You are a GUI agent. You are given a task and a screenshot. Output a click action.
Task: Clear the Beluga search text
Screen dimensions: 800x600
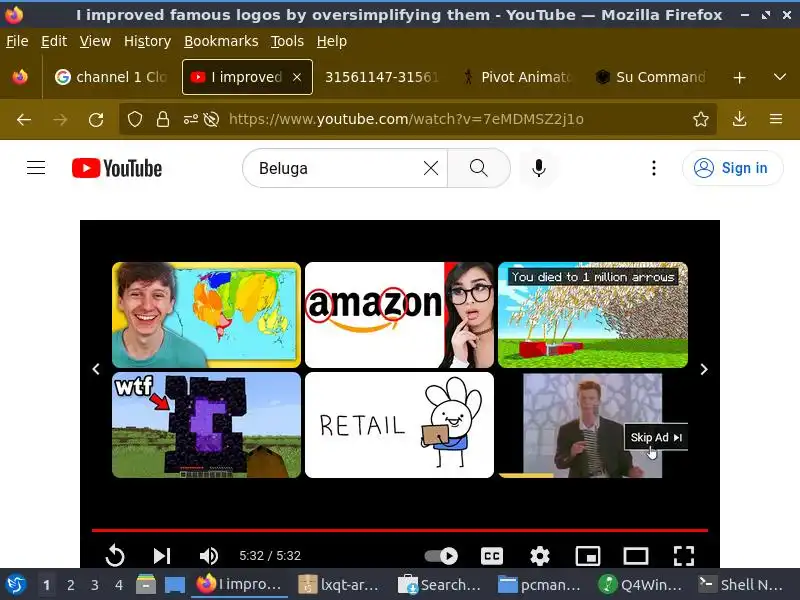tap(431, 168)
